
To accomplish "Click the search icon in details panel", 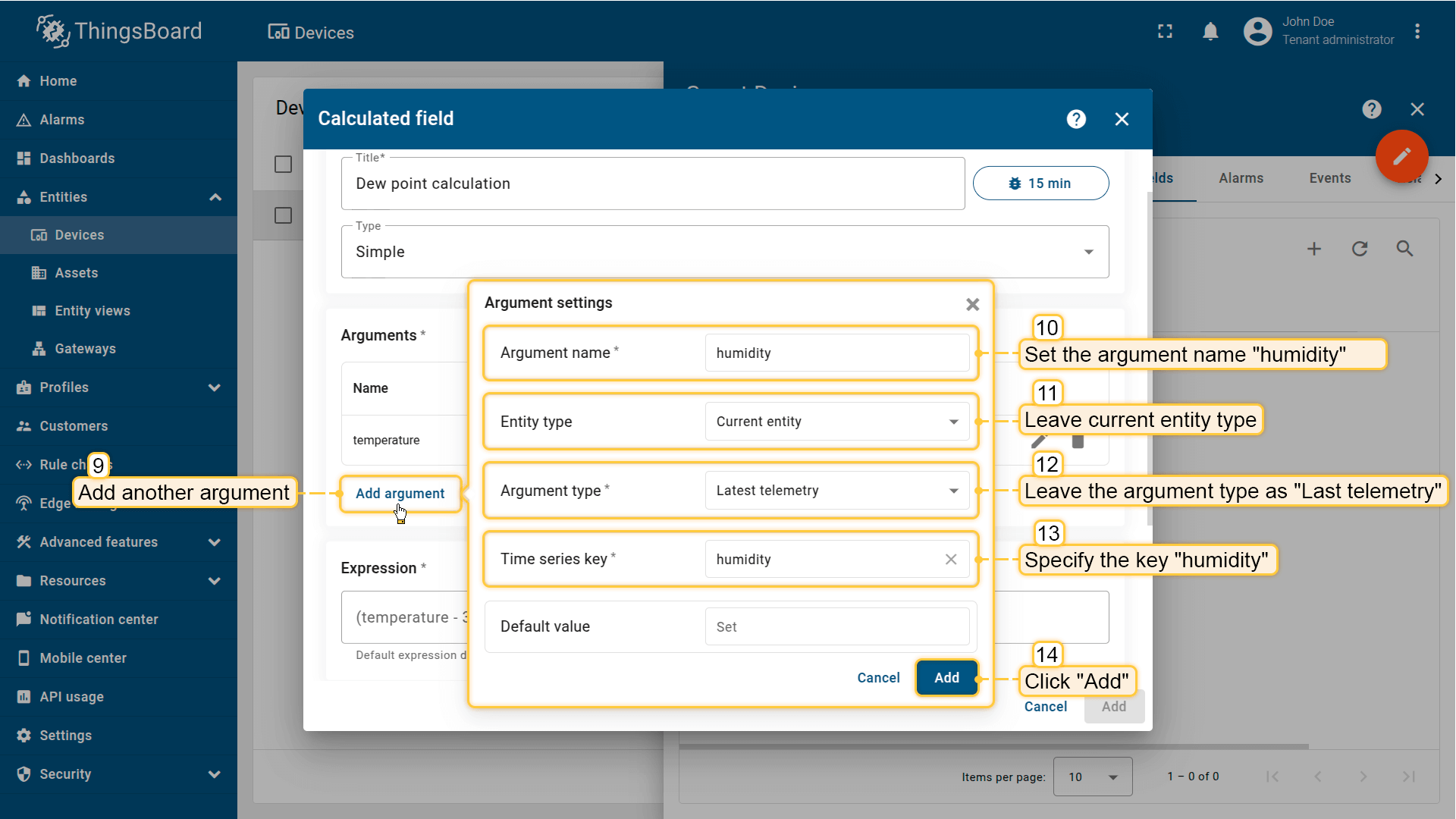I will 1404,249.
